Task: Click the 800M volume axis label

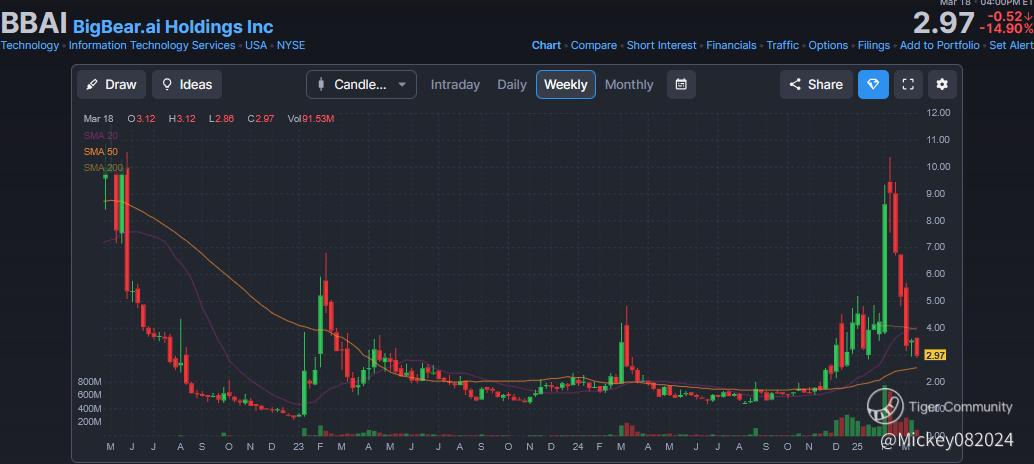Action: pos(89,382)
